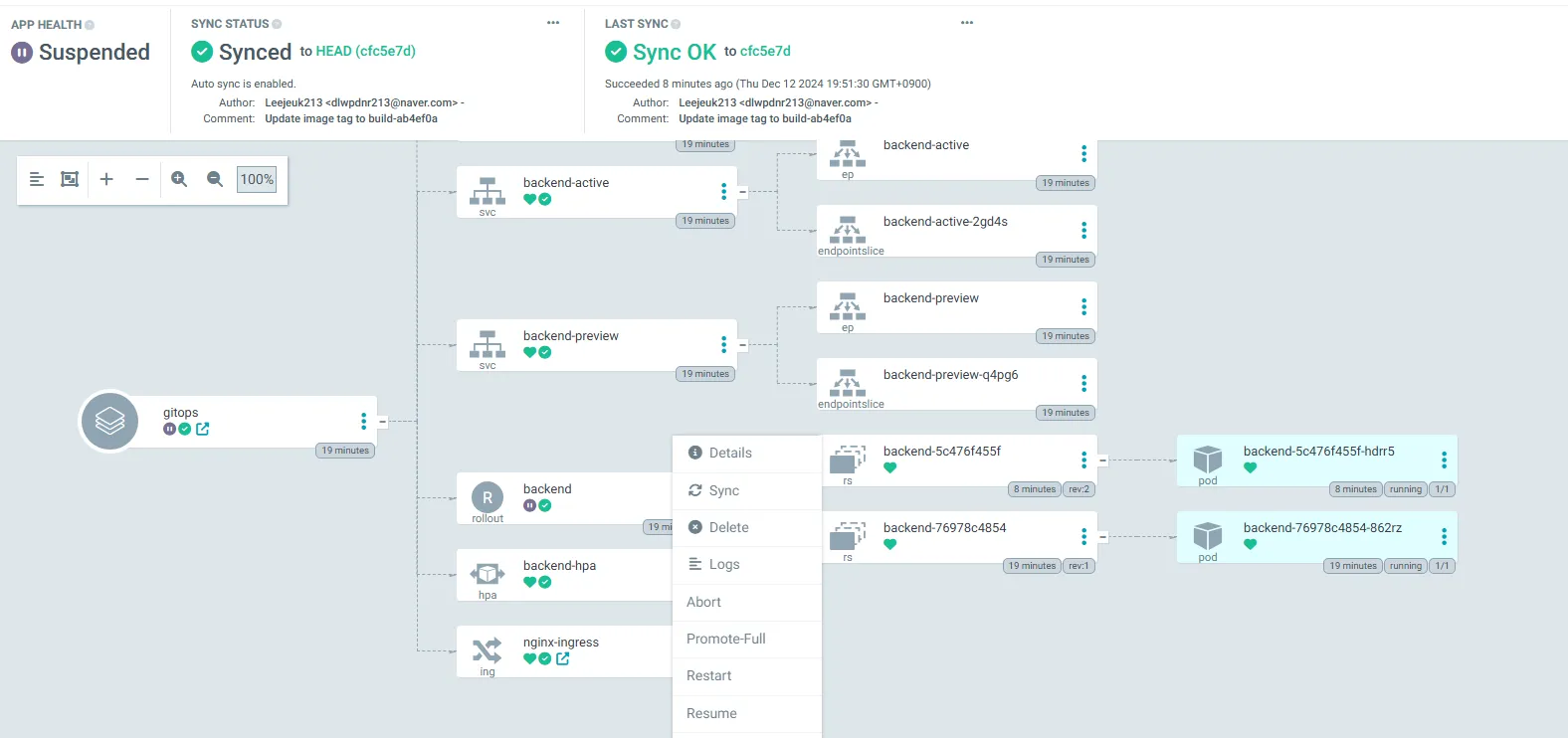The width and height of the screenshot is (1568, 738).
Task: Click the LAST SYNC help icon
Action: tap(676, 24)
